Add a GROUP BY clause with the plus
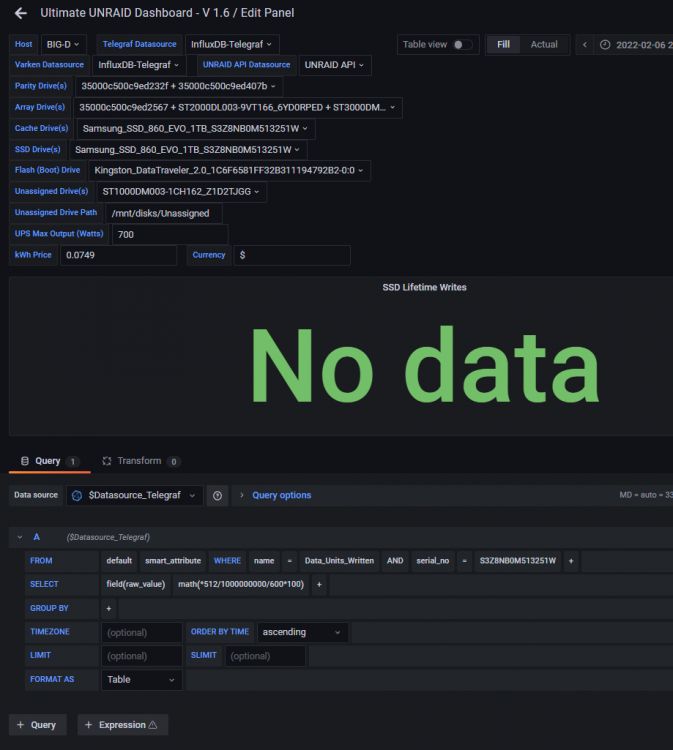Screen dimensions: 673x750 (109, 608)
